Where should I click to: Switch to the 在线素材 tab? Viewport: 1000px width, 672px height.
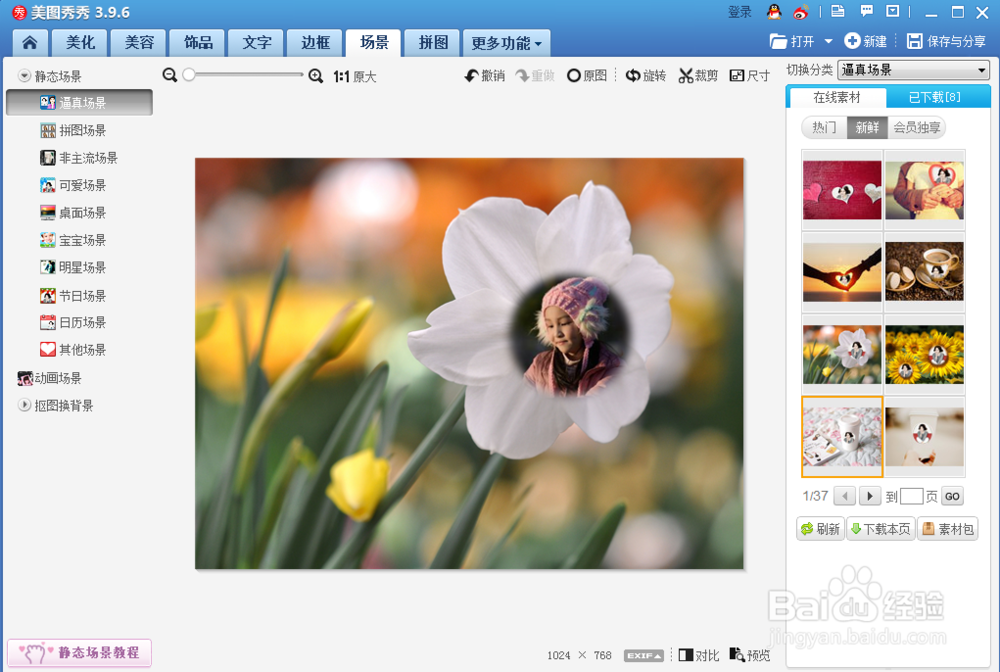tap(837, 98)
